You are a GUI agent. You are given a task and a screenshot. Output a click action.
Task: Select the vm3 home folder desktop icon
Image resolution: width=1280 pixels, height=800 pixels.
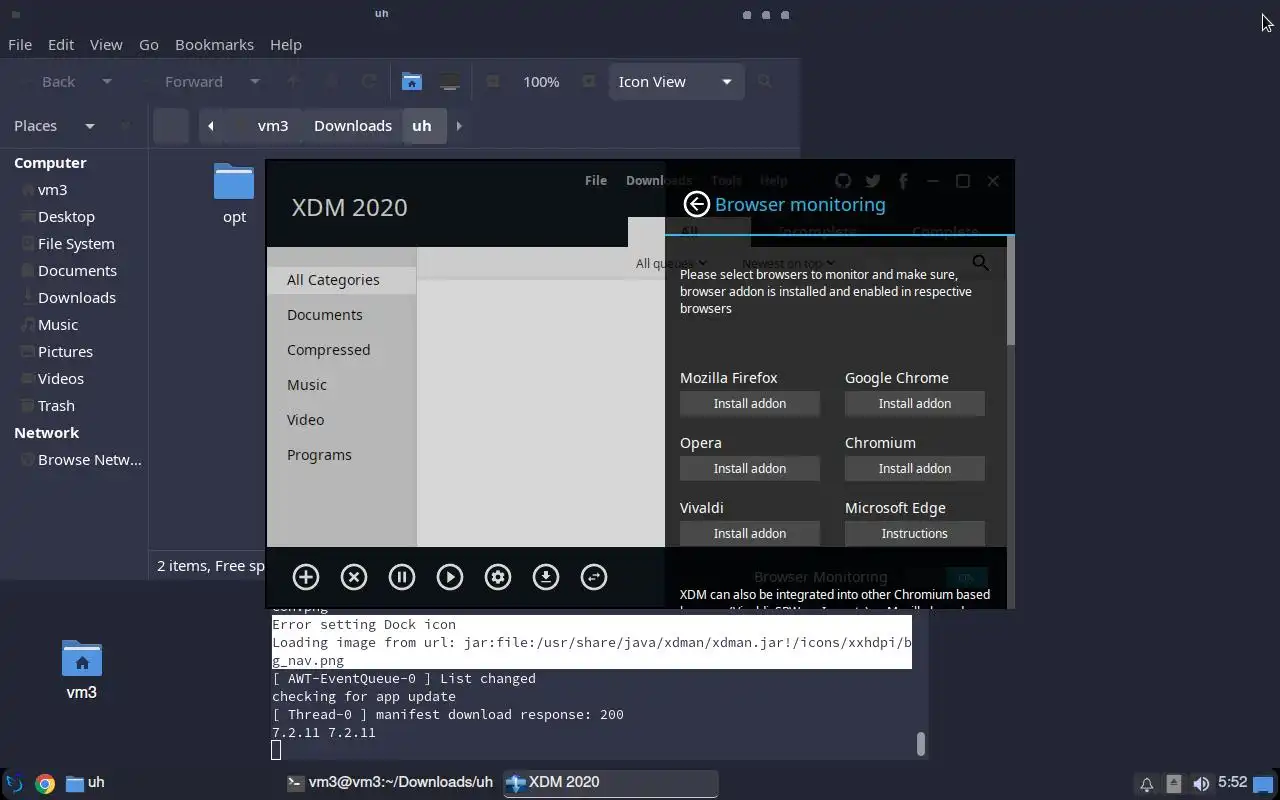(81, 669)
